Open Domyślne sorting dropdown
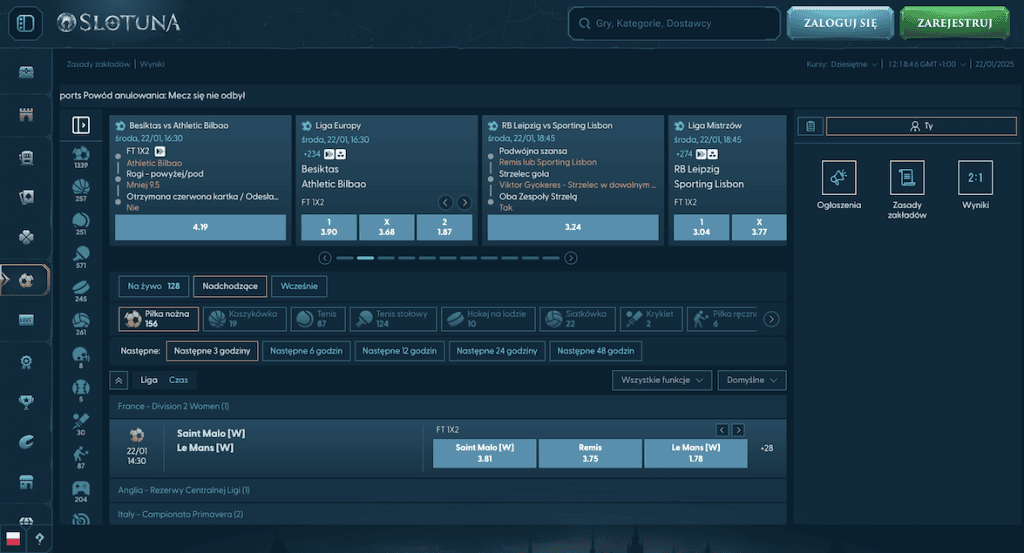 [752, 380]
